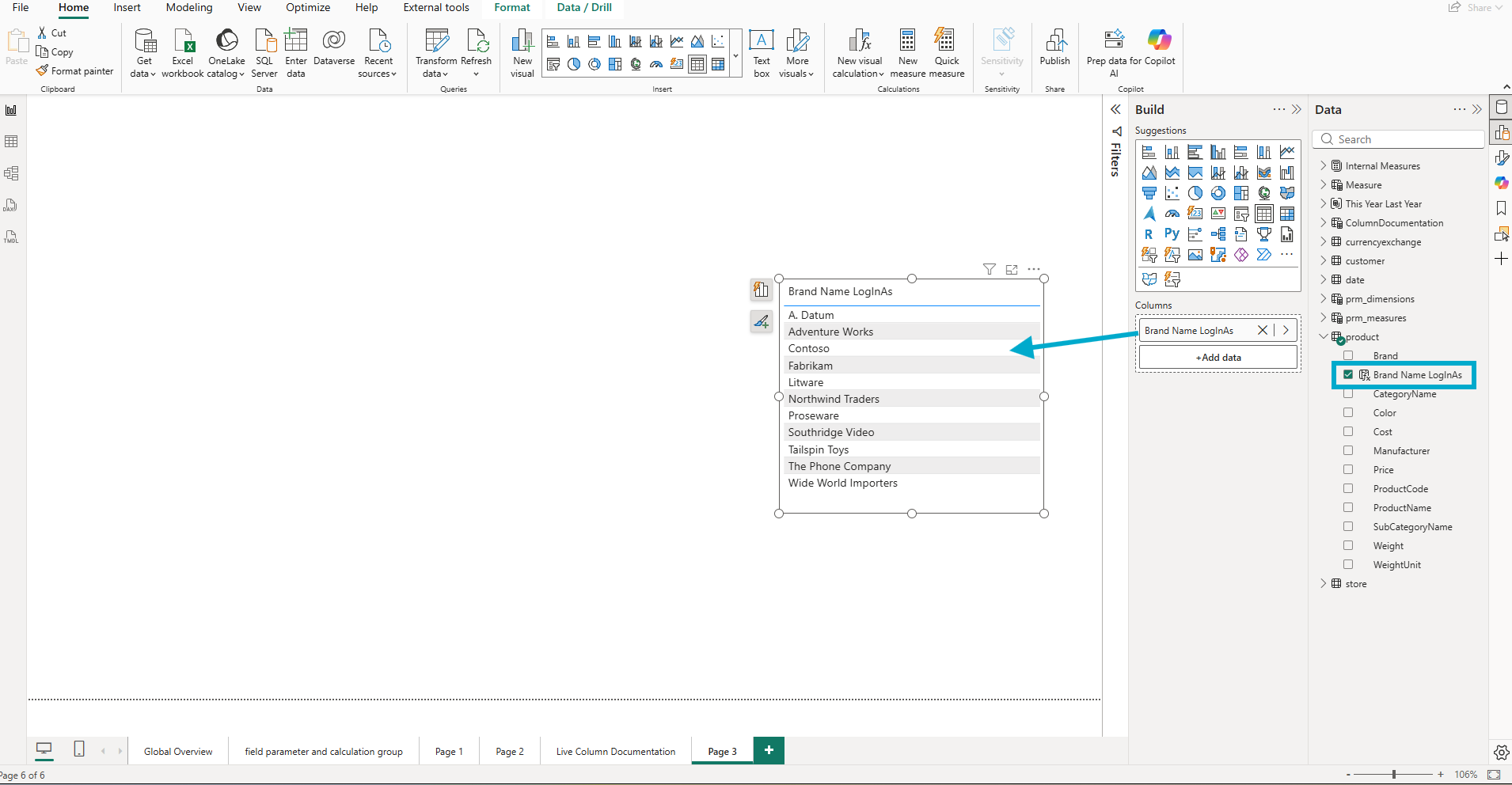Click the Quick measure icon
The width and height of the screenshot is (1512, 785).
click(x=947, y=52)
